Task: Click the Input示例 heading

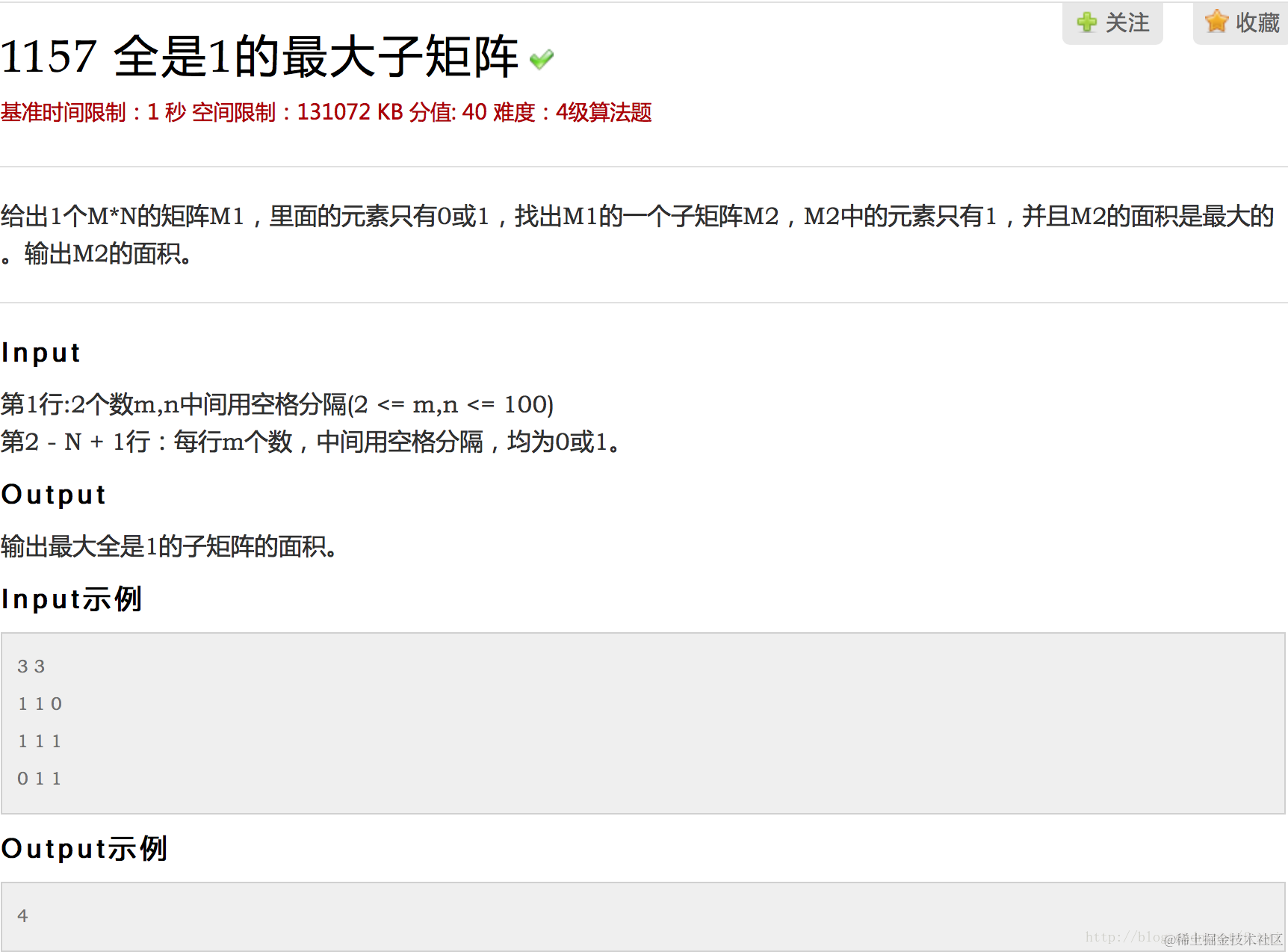Action: pyautogui.click(x=72, y=599)
